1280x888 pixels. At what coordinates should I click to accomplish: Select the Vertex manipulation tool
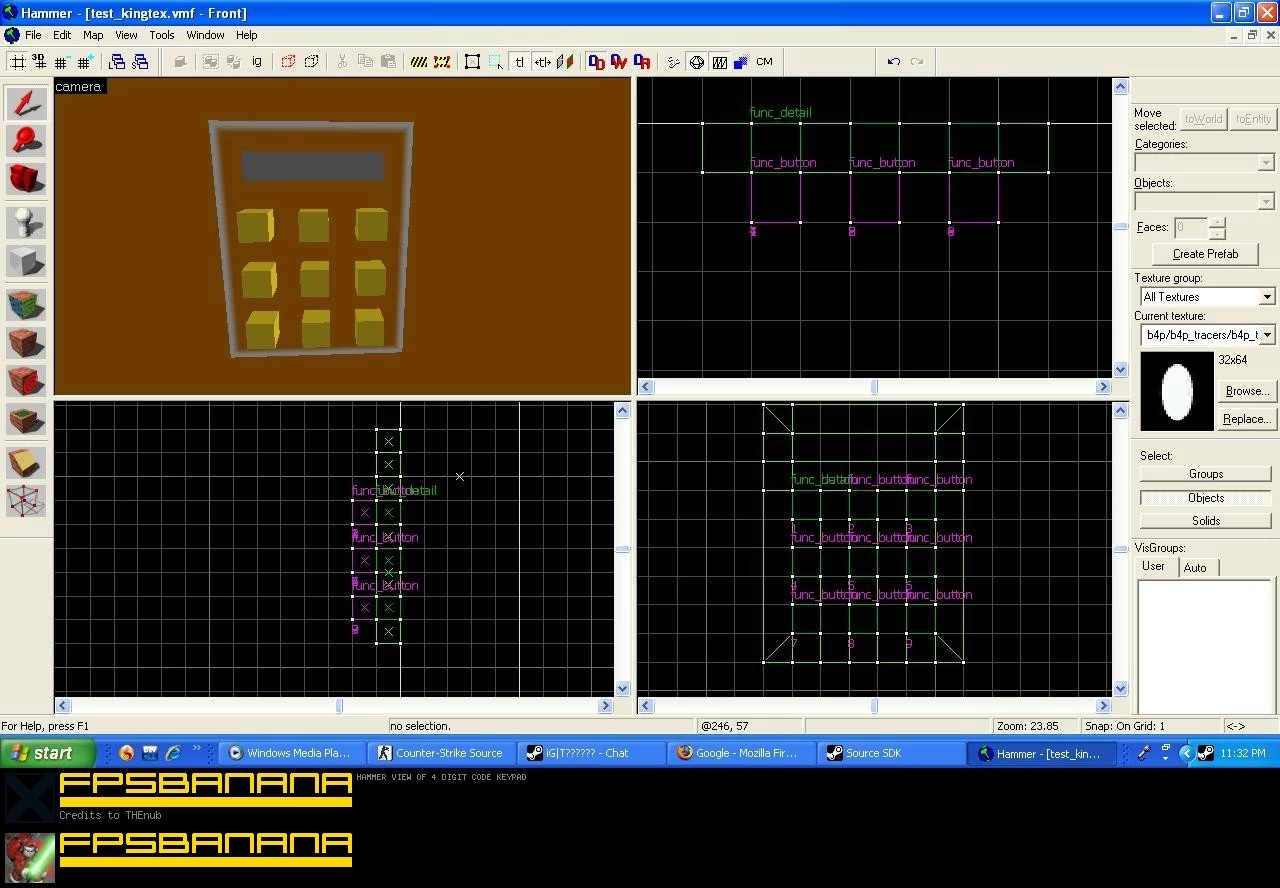click(26, 500)
